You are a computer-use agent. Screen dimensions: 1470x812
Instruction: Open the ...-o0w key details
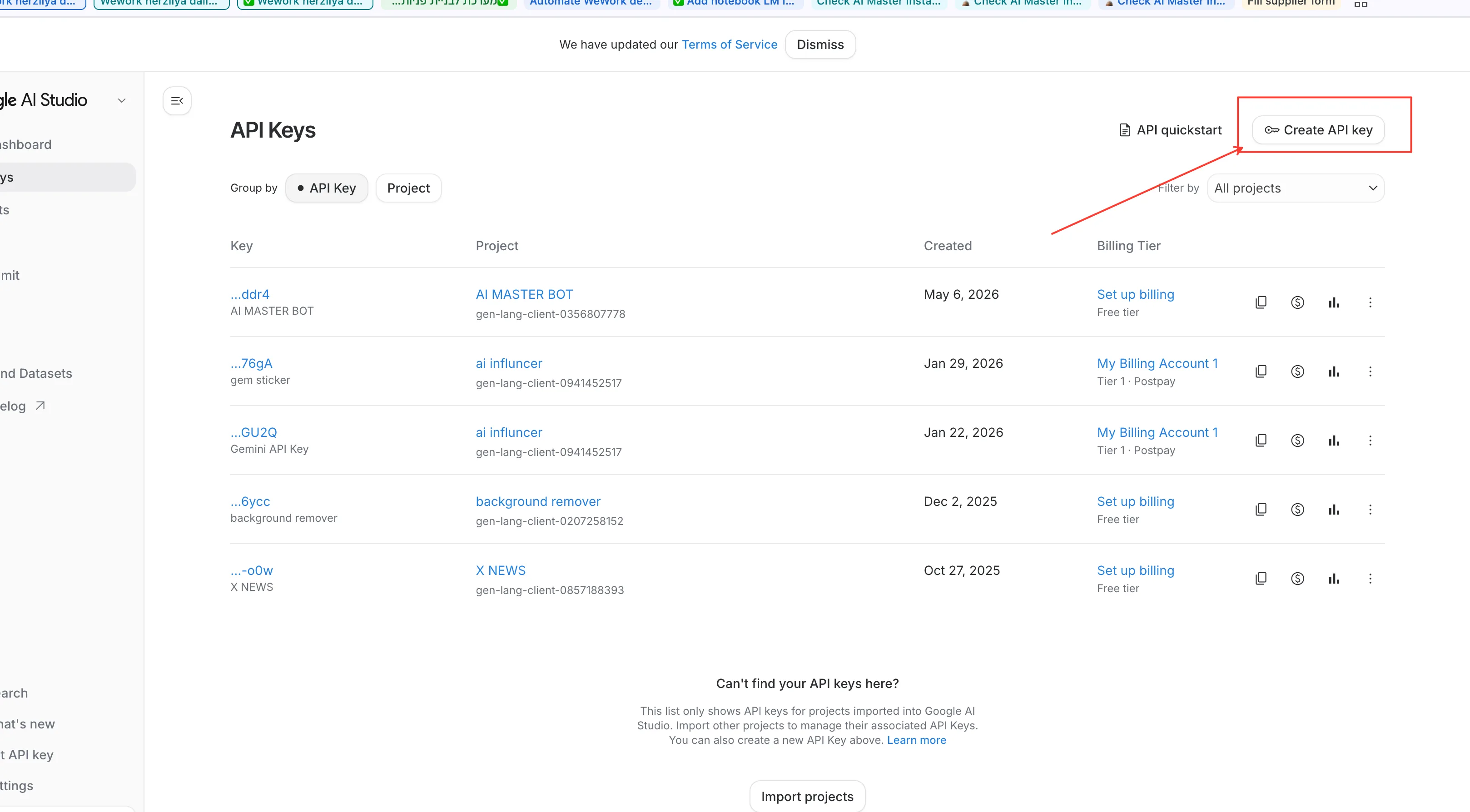pos(252,571)
